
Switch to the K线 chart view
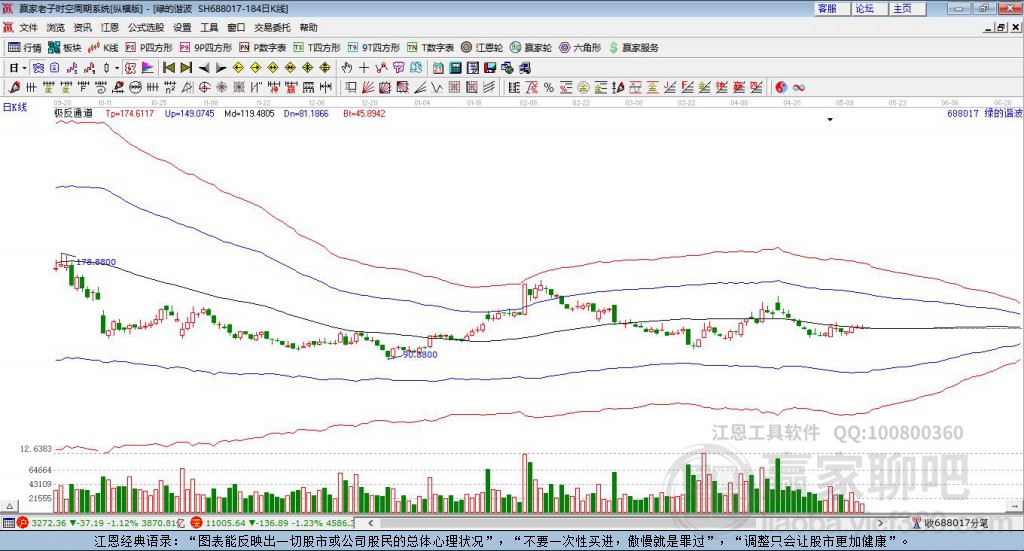(104, 47)
